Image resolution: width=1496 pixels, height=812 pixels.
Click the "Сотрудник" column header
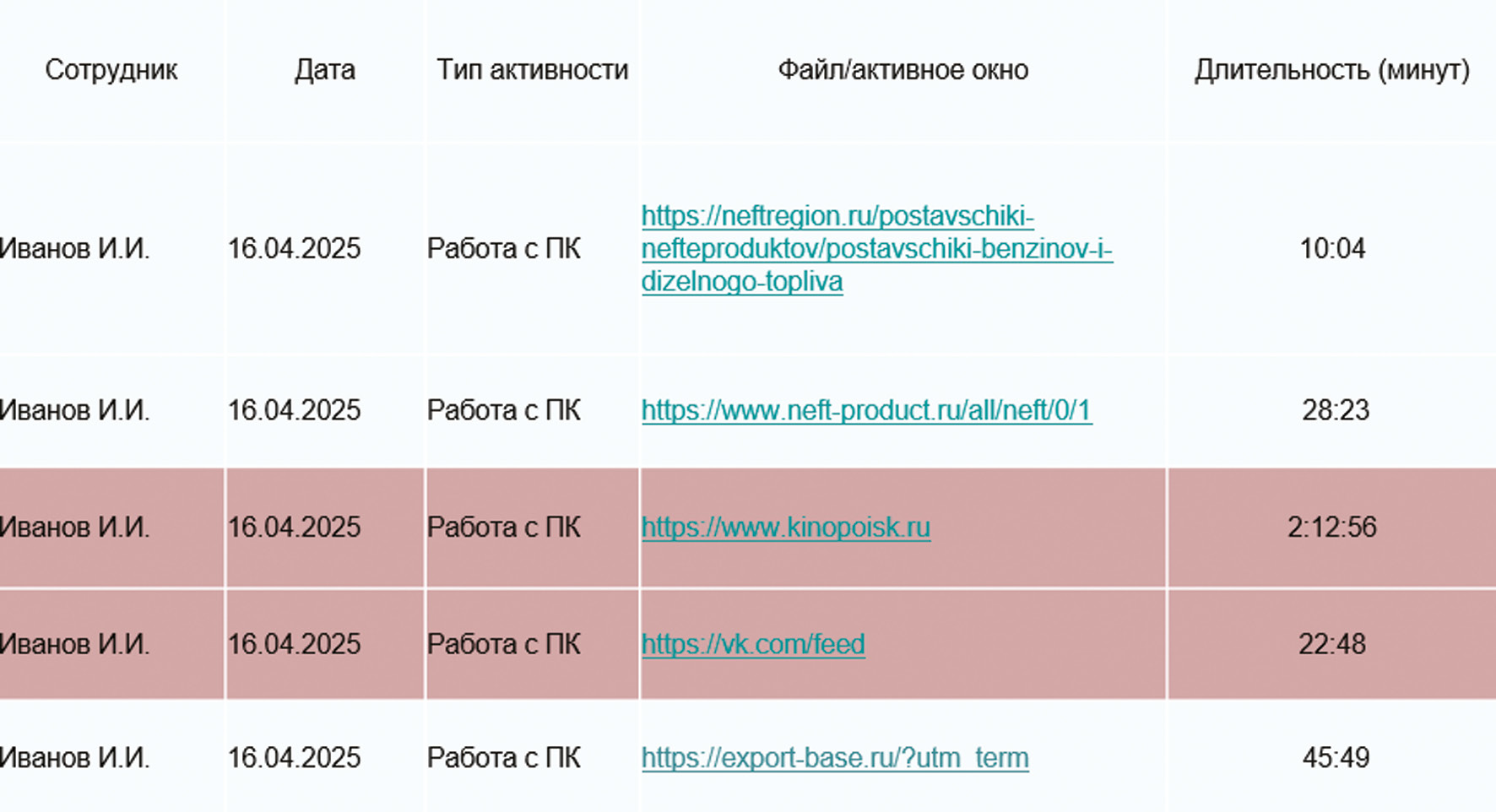[111, 70]
